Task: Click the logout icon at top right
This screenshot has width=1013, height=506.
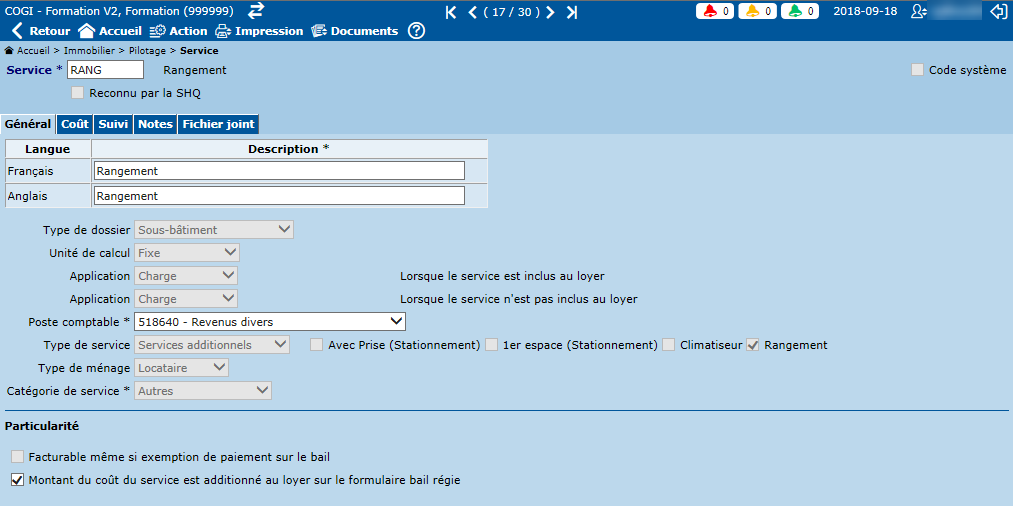Action: (997, 11)
